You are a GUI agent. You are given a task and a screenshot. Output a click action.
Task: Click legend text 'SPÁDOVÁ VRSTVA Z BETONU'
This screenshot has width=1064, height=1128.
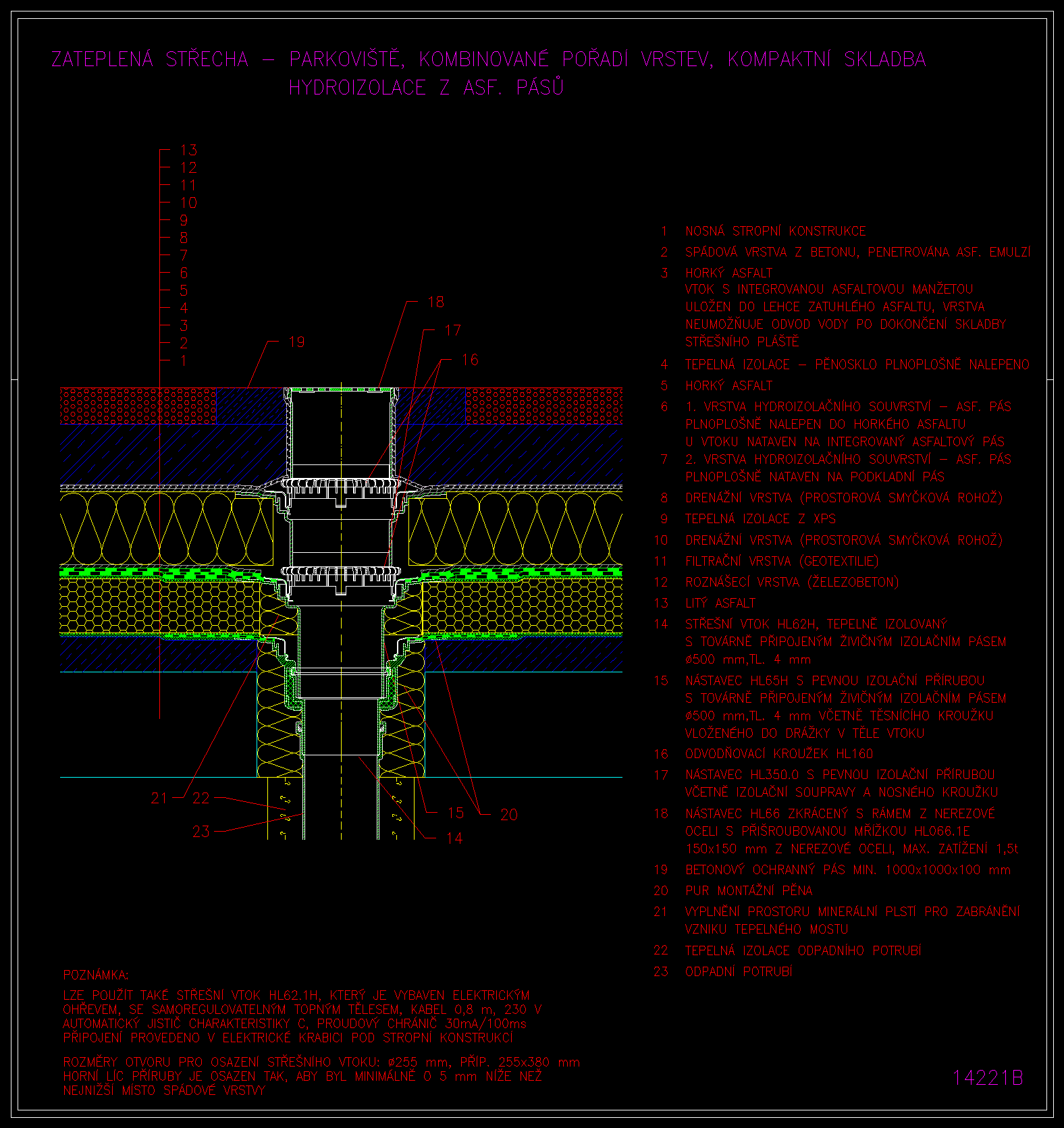pos(770,252)
